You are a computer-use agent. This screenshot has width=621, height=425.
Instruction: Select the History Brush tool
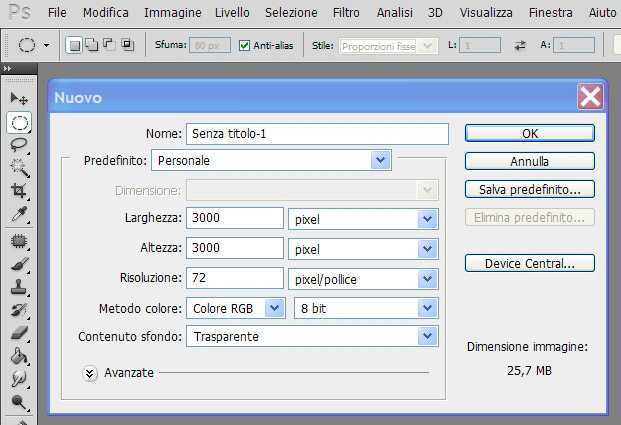[x=19, y=310]
